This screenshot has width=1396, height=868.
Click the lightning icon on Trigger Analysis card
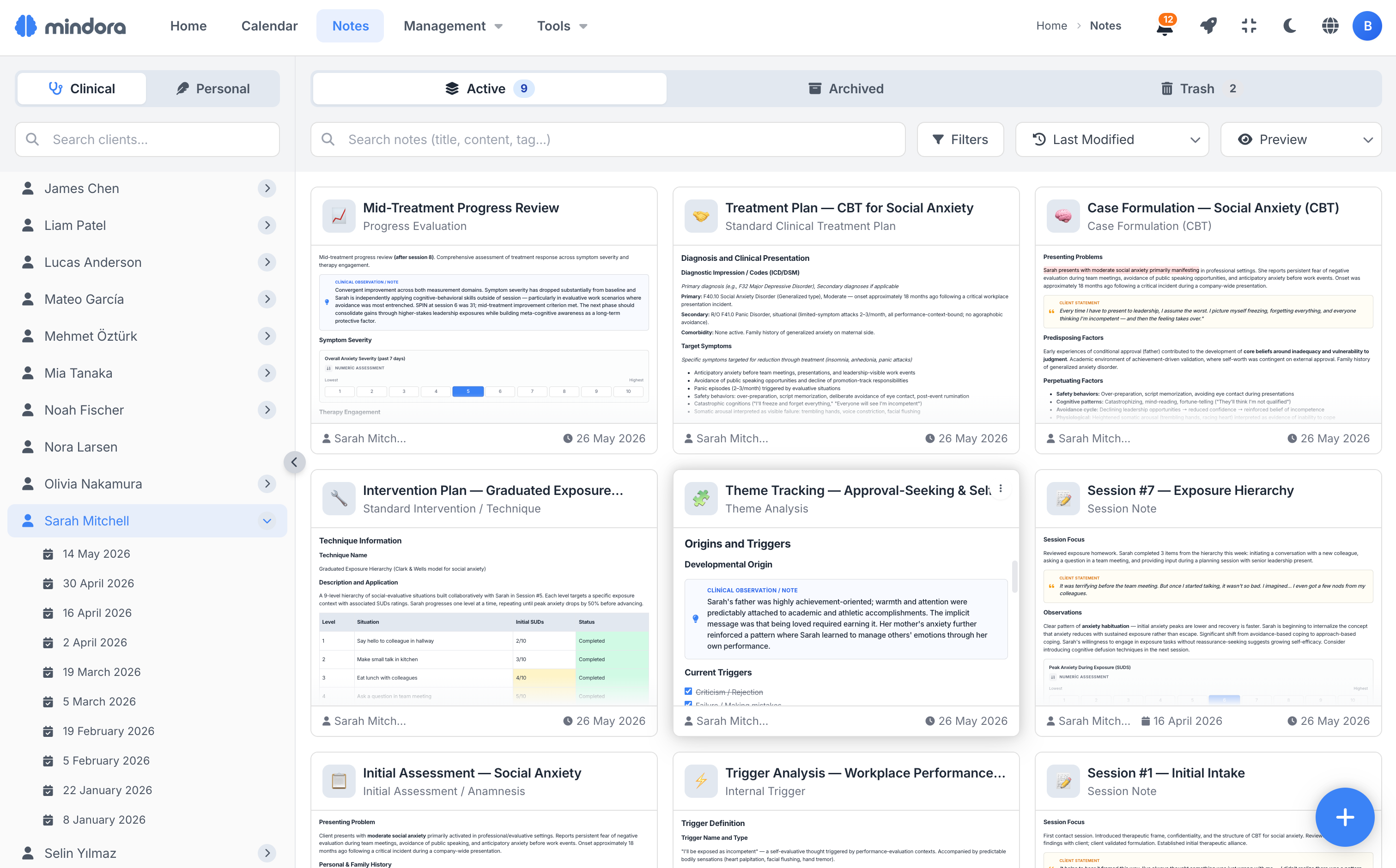(x=701, y=781)
